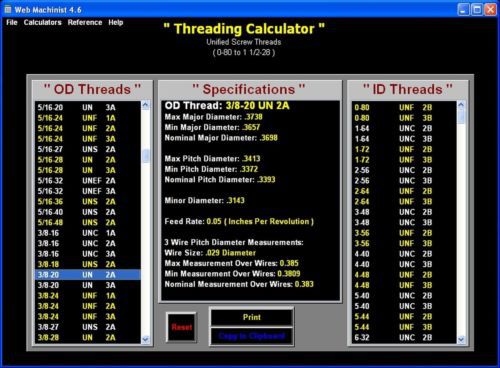This screenshot has width=500, height=368.
Task: Select 0-80 UNF 3B ID thread
Action: pos(404,118)
